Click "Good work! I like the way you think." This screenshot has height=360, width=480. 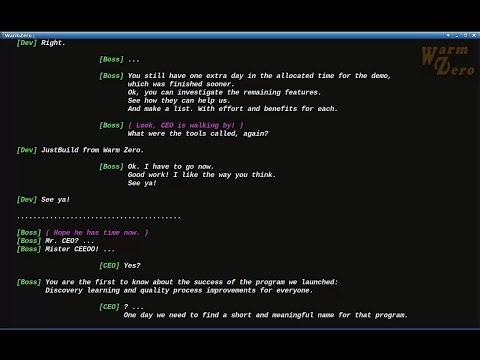(202, 175)
